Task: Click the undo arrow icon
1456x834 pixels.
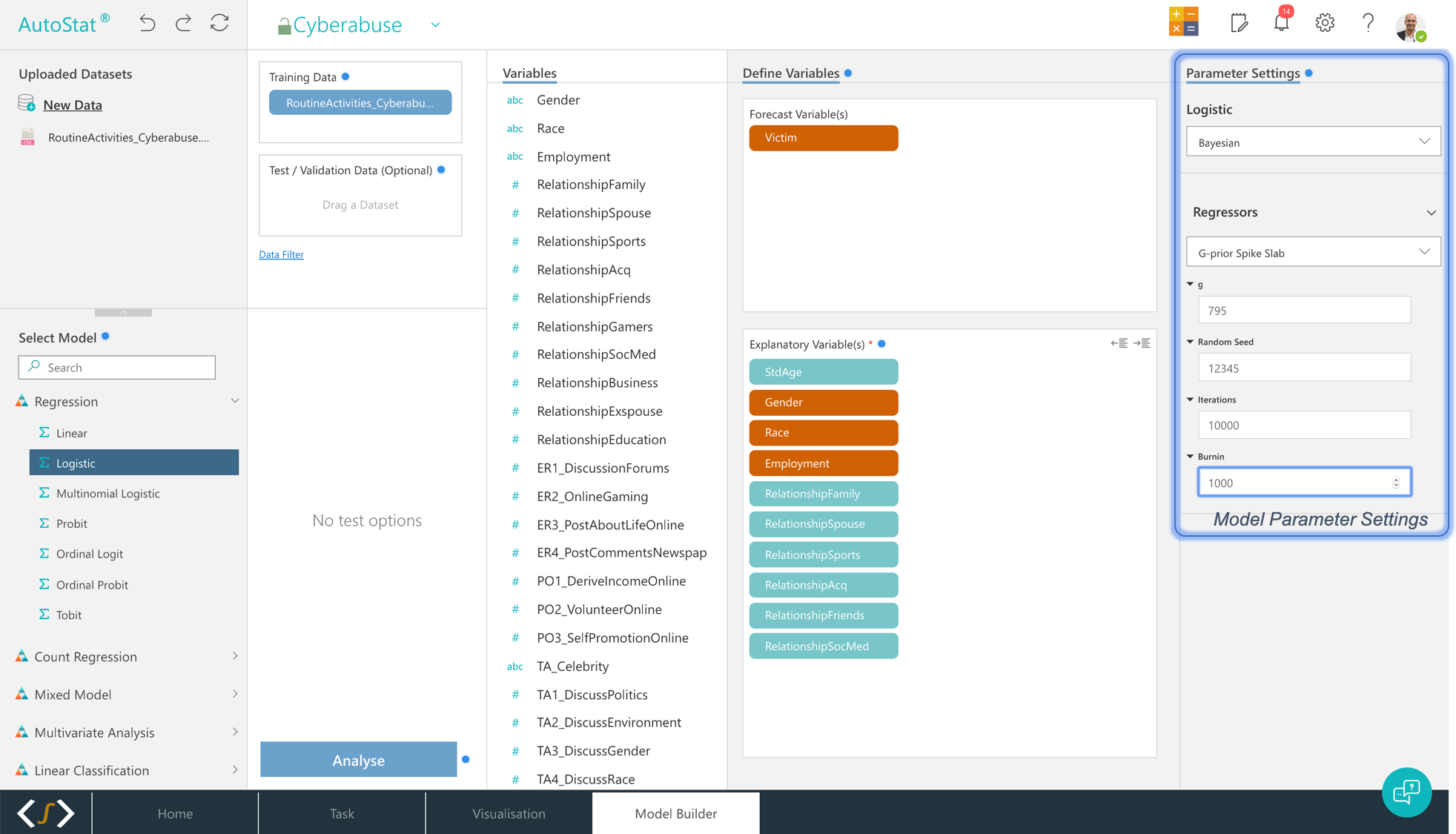Action: coord(148,24)
